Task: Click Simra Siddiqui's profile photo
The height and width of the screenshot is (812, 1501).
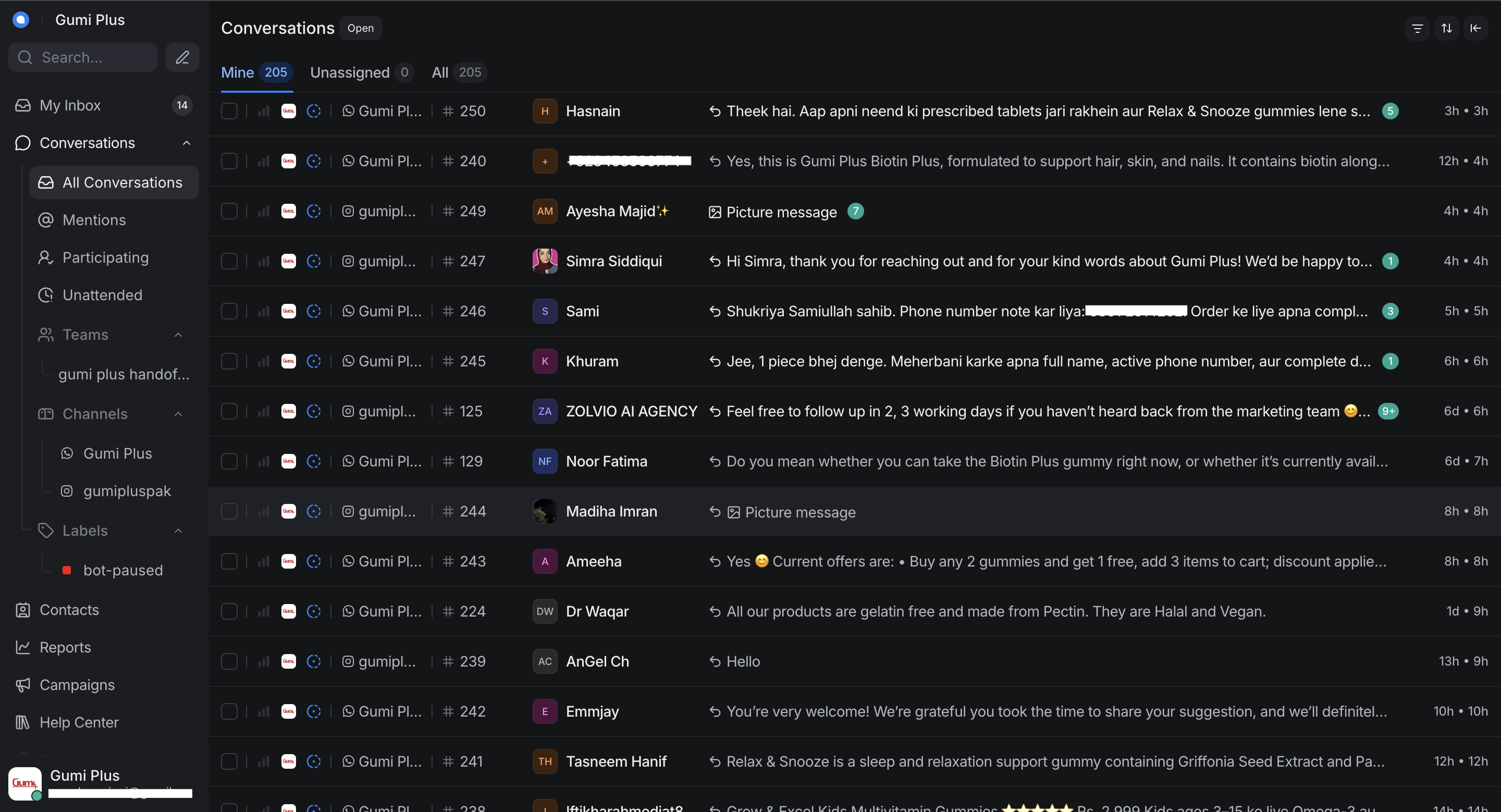Action: point(545,261)
